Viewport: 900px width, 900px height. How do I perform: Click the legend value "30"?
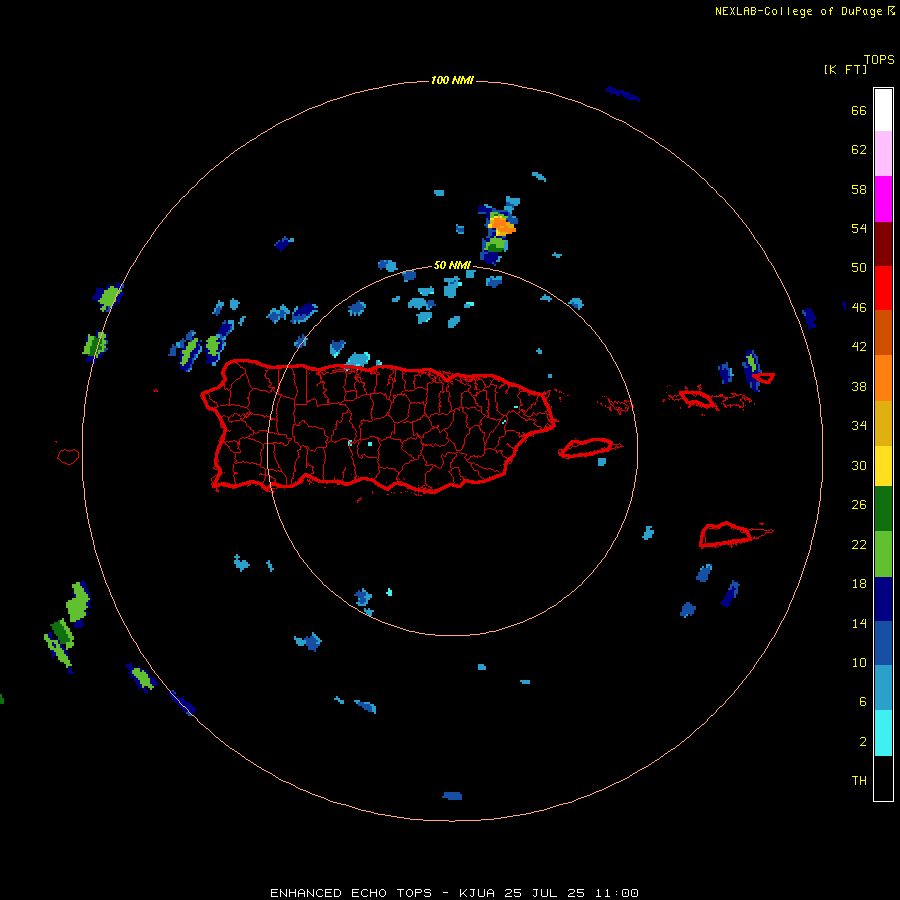click(859, 465)
